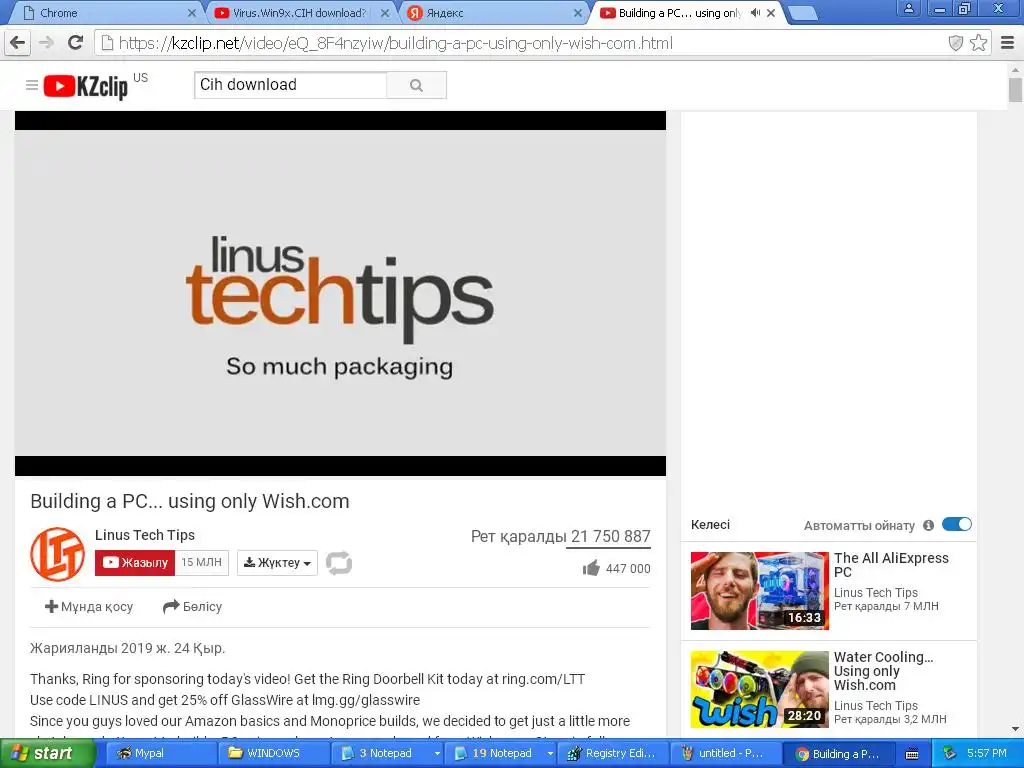Open the Linus Tech Tips channel avatar
The width and height of the screenshot is (1024, 768).
coord(57,554)
